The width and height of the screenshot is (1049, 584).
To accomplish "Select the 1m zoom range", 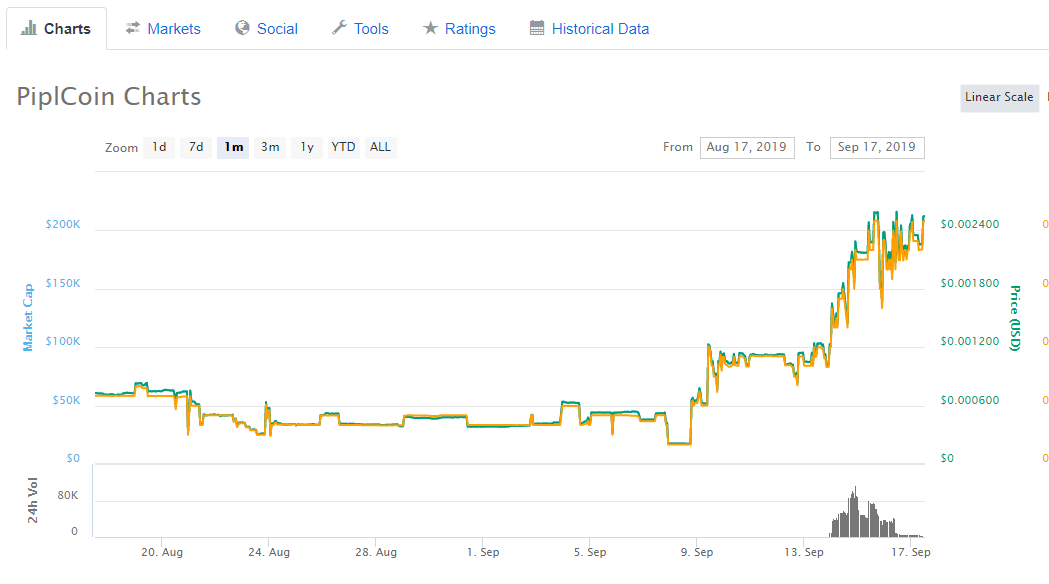I will click(x=233, y=147).
